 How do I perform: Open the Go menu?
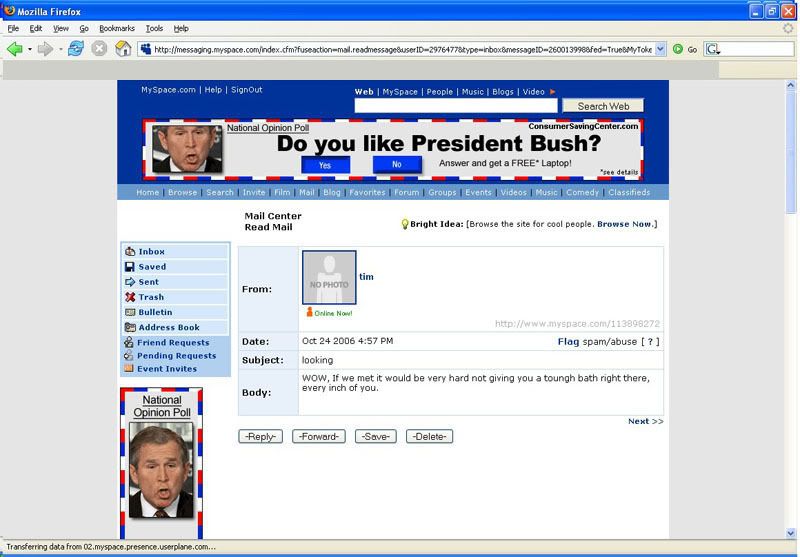click(x=84, y=29)
